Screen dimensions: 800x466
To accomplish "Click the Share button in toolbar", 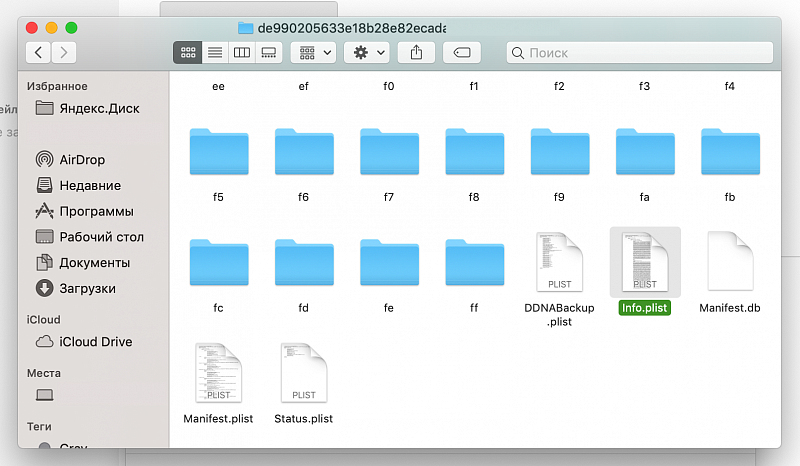I will click(x=416, y=52).
